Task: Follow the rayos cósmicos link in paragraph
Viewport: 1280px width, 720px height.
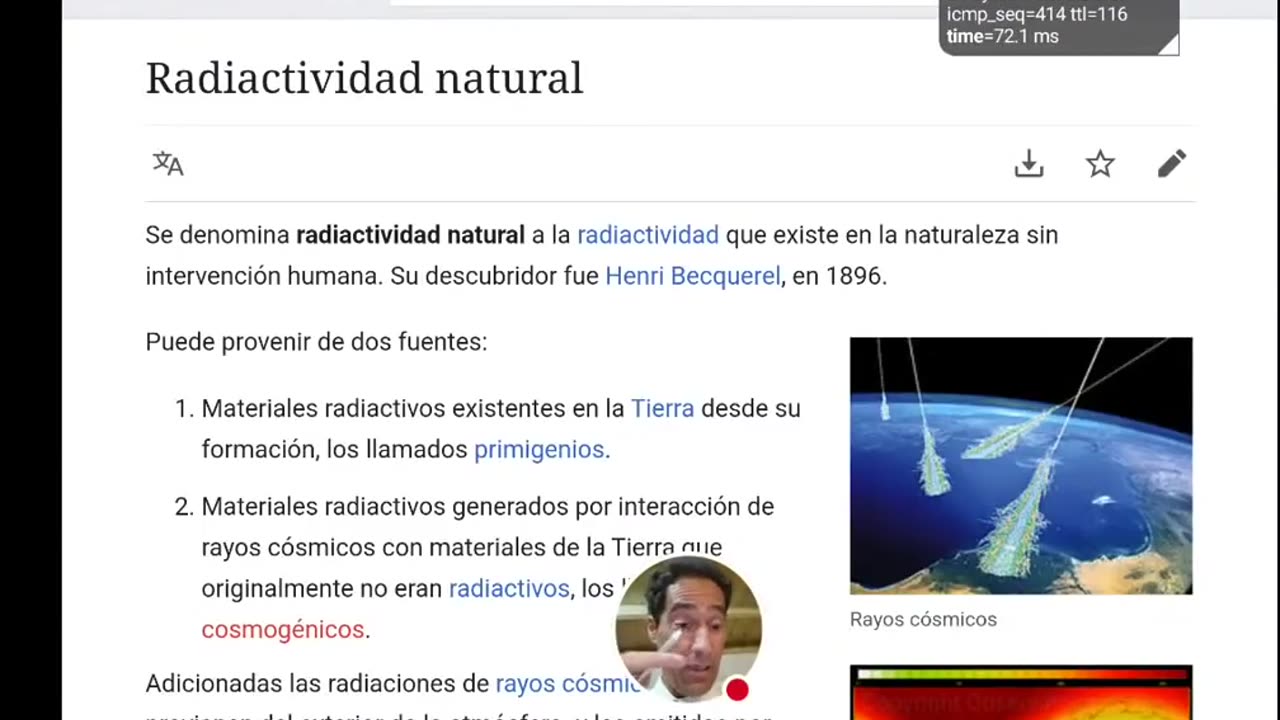Action: click(x=568, y=684)
